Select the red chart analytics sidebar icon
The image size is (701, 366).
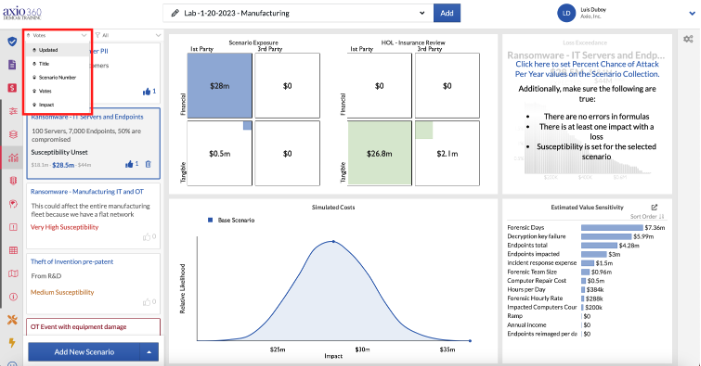coord(13,157)
